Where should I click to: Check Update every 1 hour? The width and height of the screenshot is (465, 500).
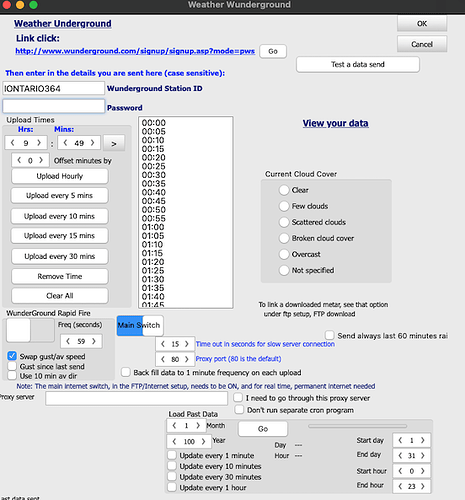tap(172, 487)
